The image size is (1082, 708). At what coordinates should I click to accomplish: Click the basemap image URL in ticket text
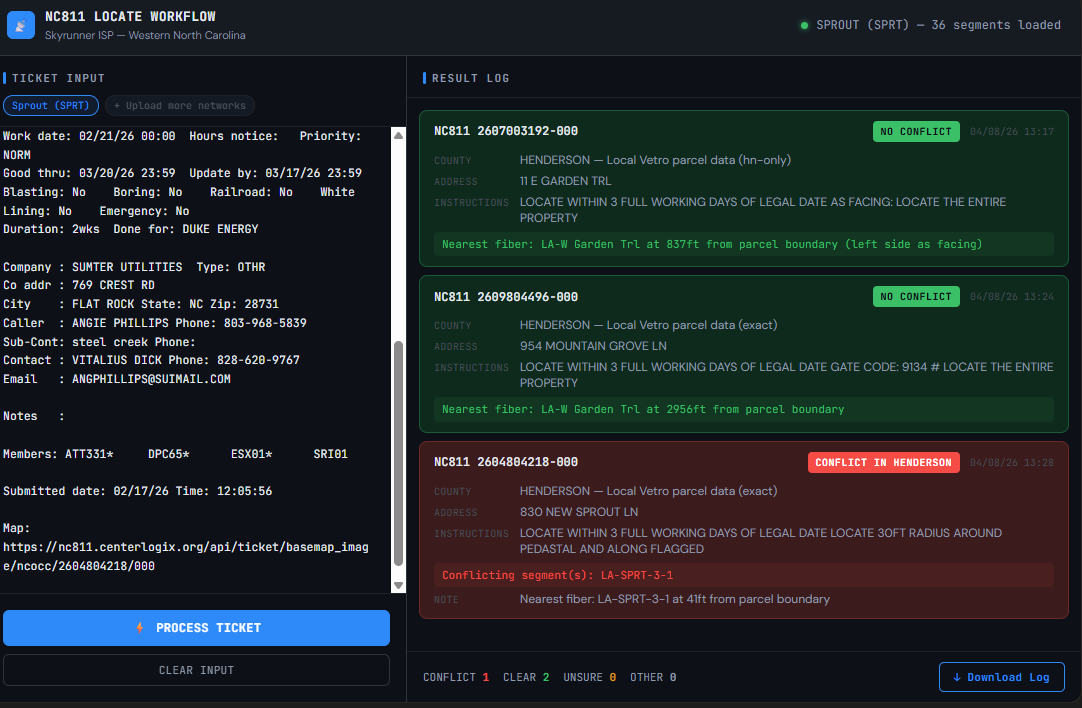(186, 556)
